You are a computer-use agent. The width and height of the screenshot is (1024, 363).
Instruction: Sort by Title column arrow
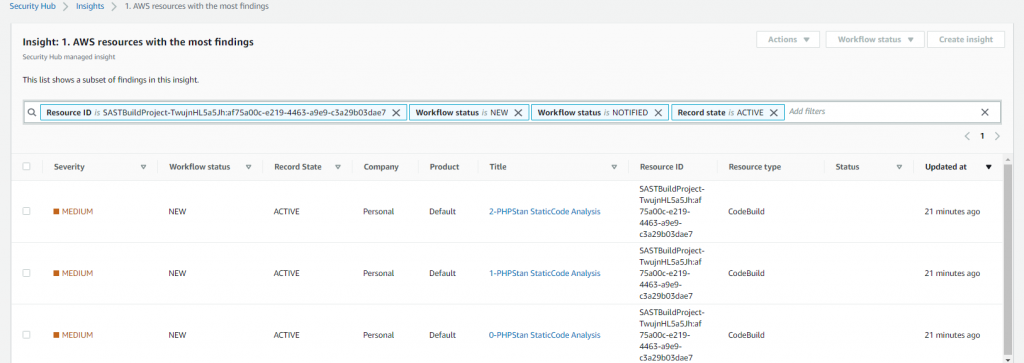[x=614, y=167]
